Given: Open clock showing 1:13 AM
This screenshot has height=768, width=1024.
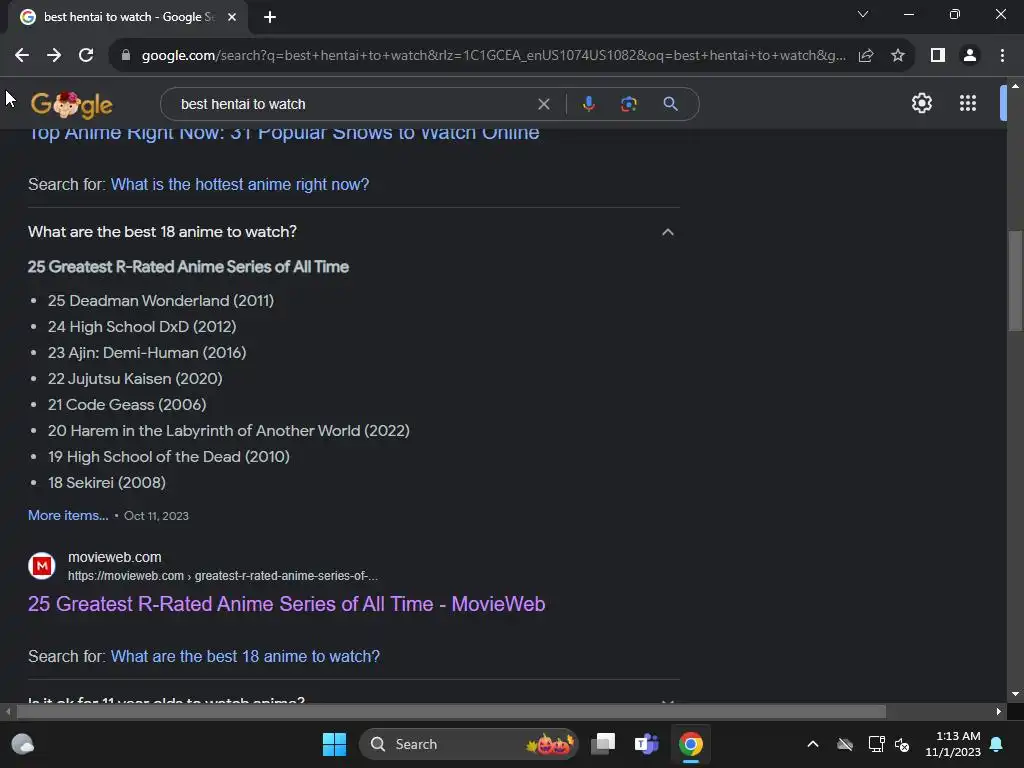Looking at the screenshot, I should (x=953, y=744).
